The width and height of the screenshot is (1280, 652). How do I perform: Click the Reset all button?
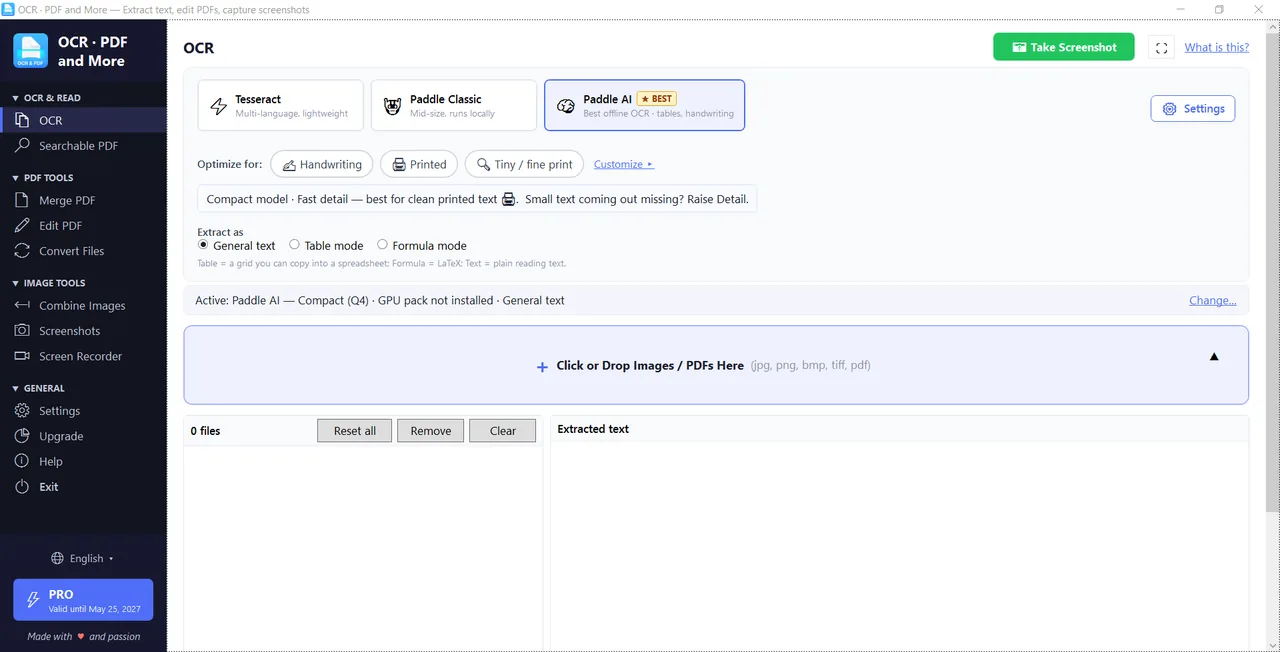pos(355,431)
